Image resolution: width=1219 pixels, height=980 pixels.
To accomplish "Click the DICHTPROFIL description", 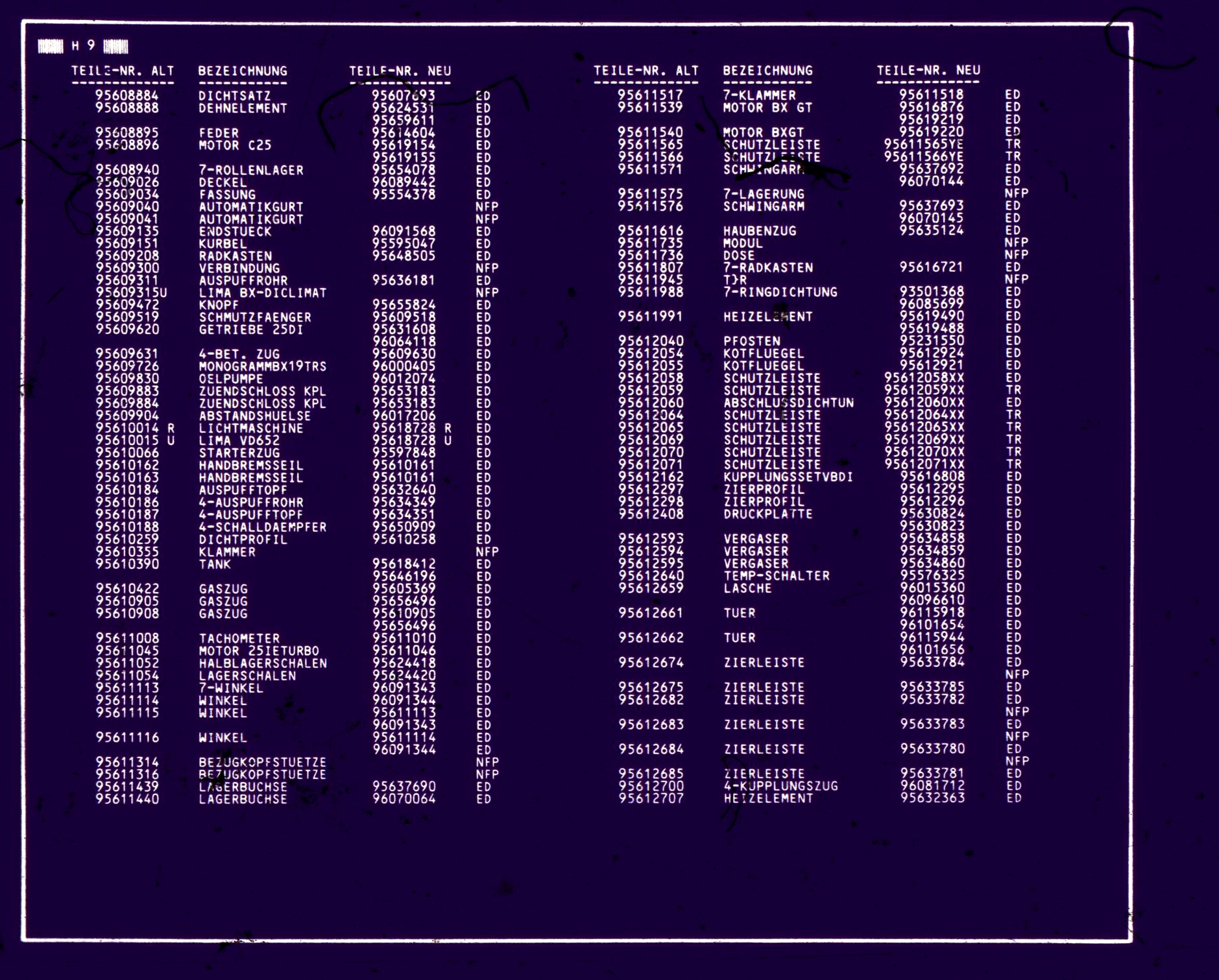I will (x=243, y=539).
